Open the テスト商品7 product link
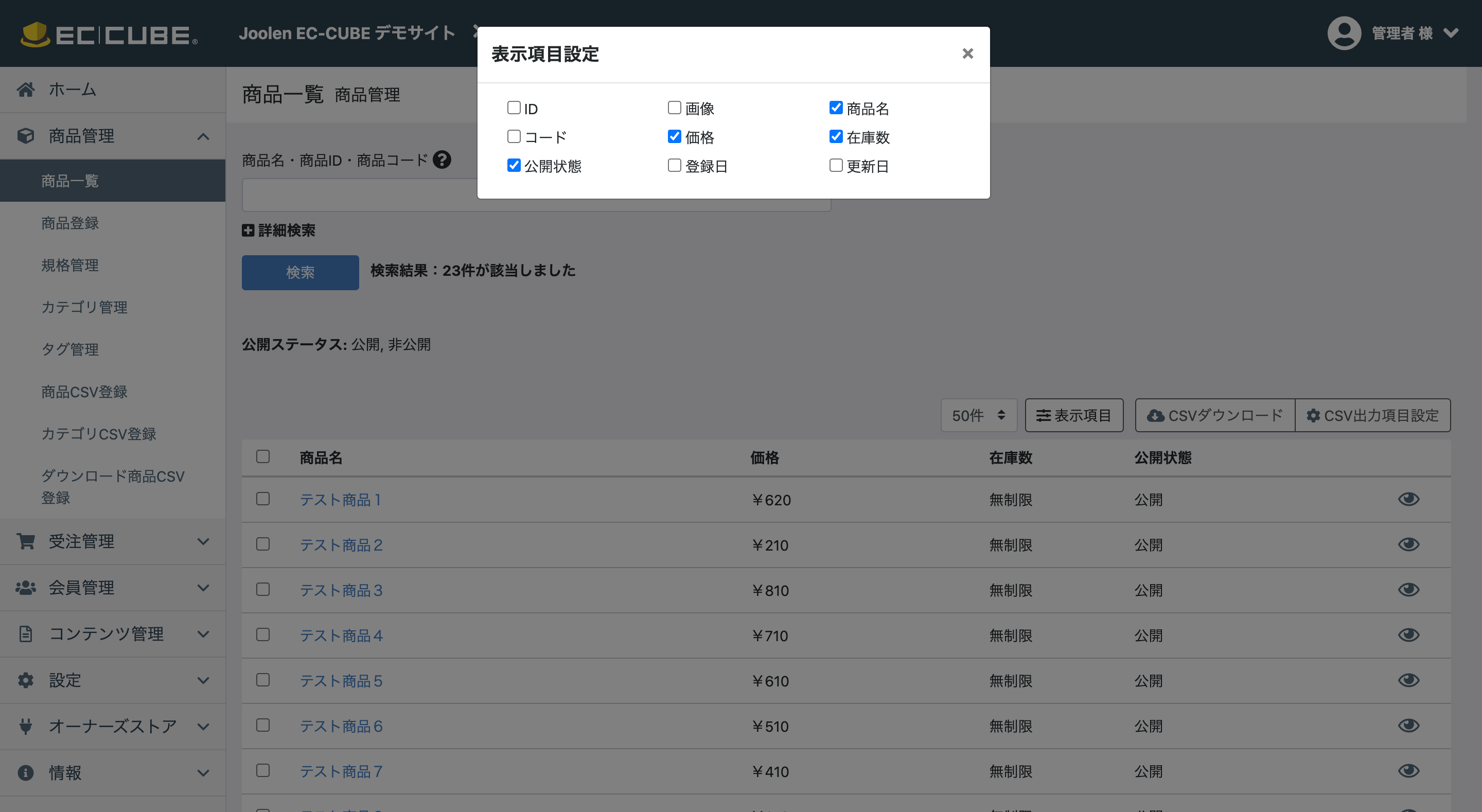1482x812 pixels. pos(341,771)
